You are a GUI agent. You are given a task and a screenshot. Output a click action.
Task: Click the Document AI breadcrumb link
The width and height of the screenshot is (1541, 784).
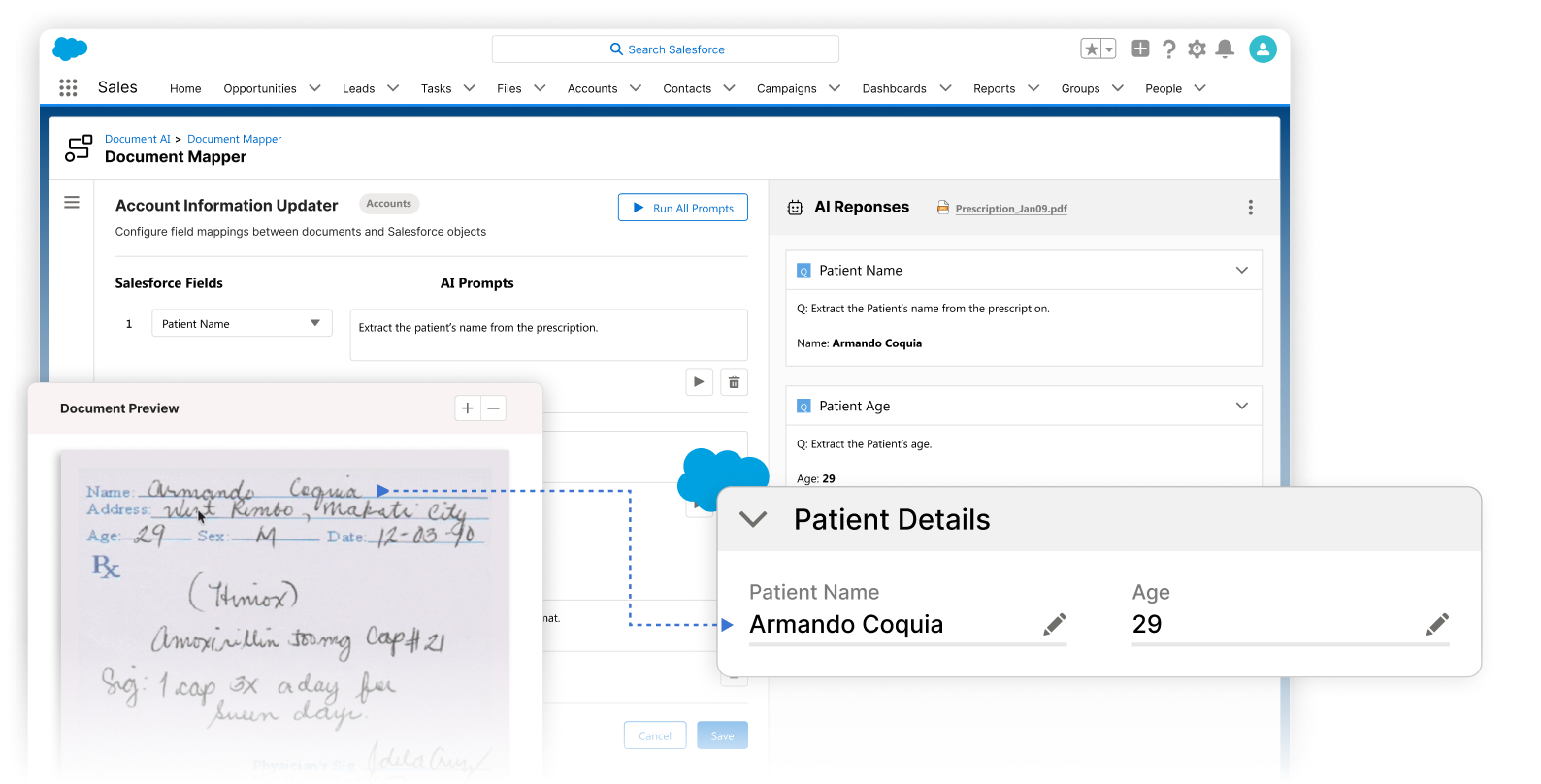point(138,139)
